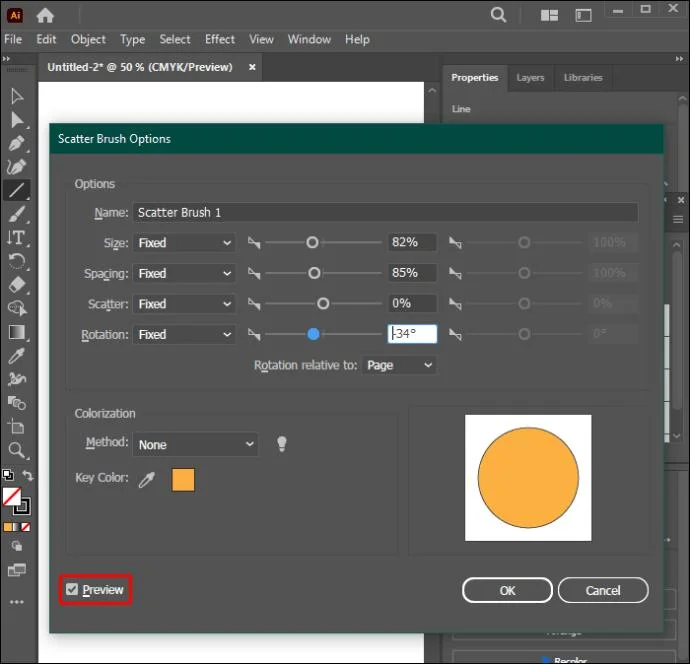Open Spacing Fixed dropdown
Screen dimensions: 690x664
coord(184,273)
